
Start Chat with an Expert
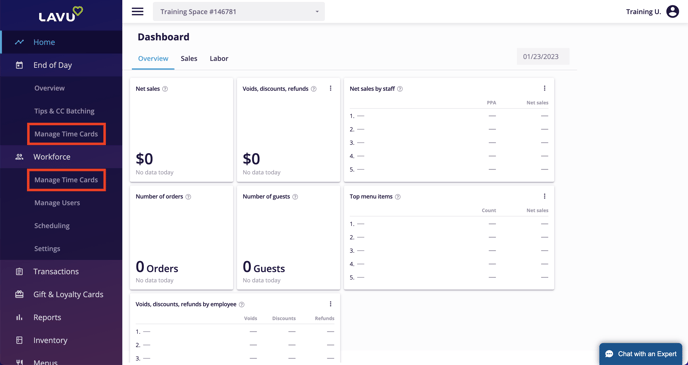[641, 354]
